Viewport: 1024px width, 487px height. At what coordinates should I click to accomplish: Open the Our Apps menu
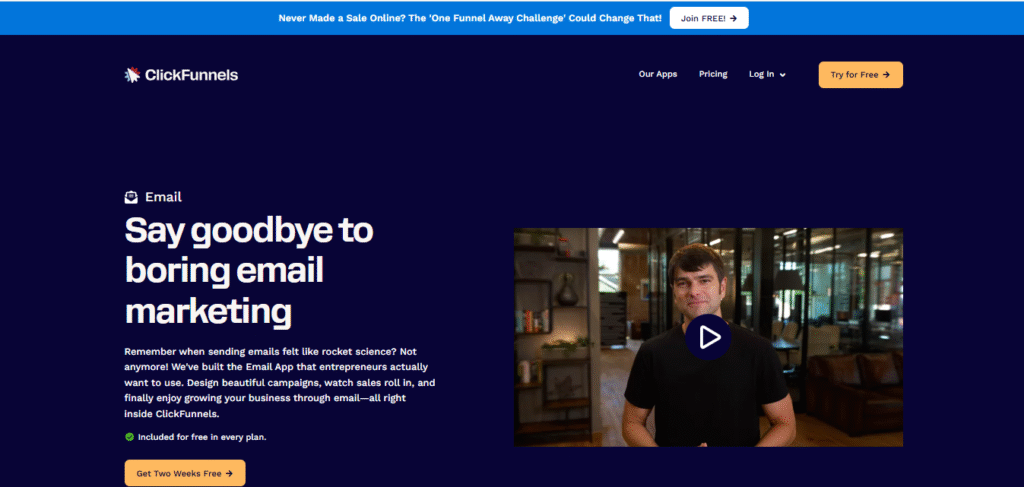(658, 74)
